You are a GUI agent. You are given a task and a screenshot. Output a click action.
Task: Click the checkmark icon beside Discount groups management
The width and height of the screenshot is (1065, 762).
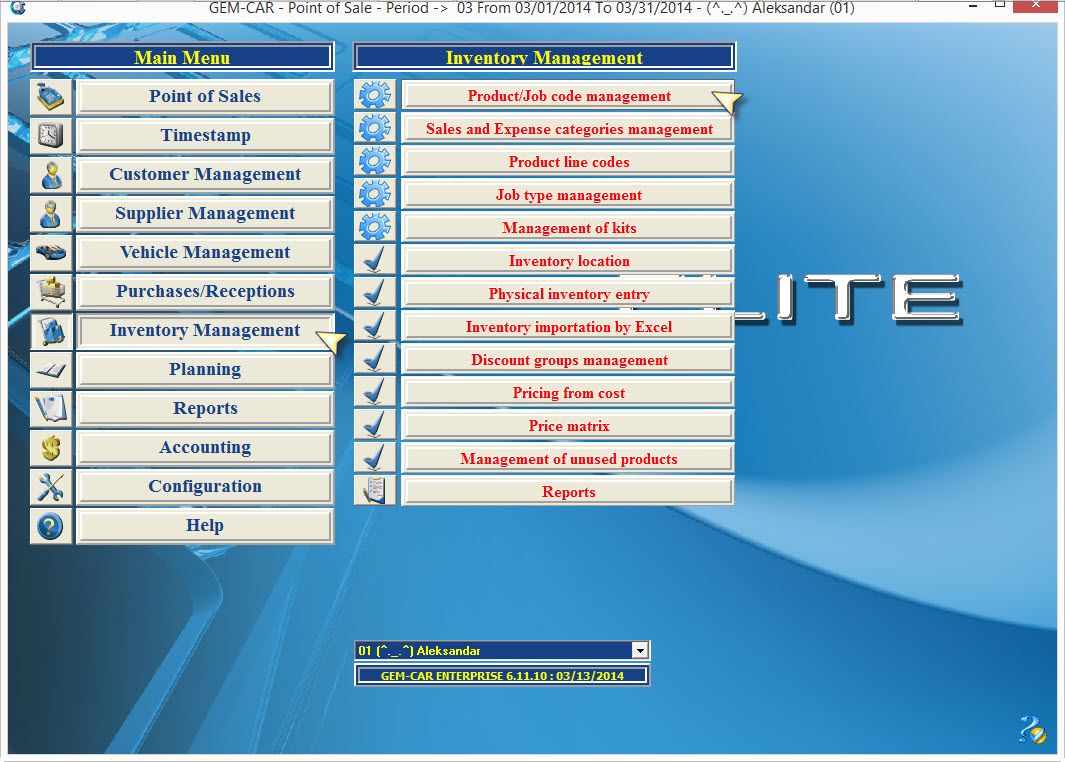pos(375,359)
